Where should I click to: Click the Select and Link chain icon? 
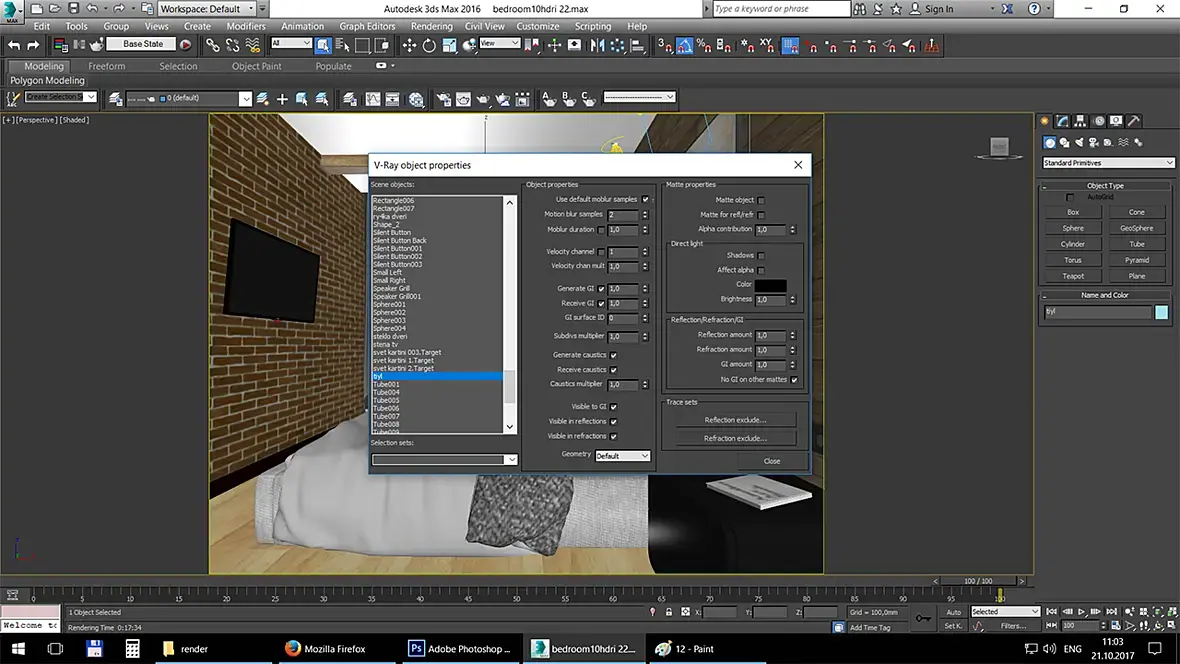coord(213,45)
